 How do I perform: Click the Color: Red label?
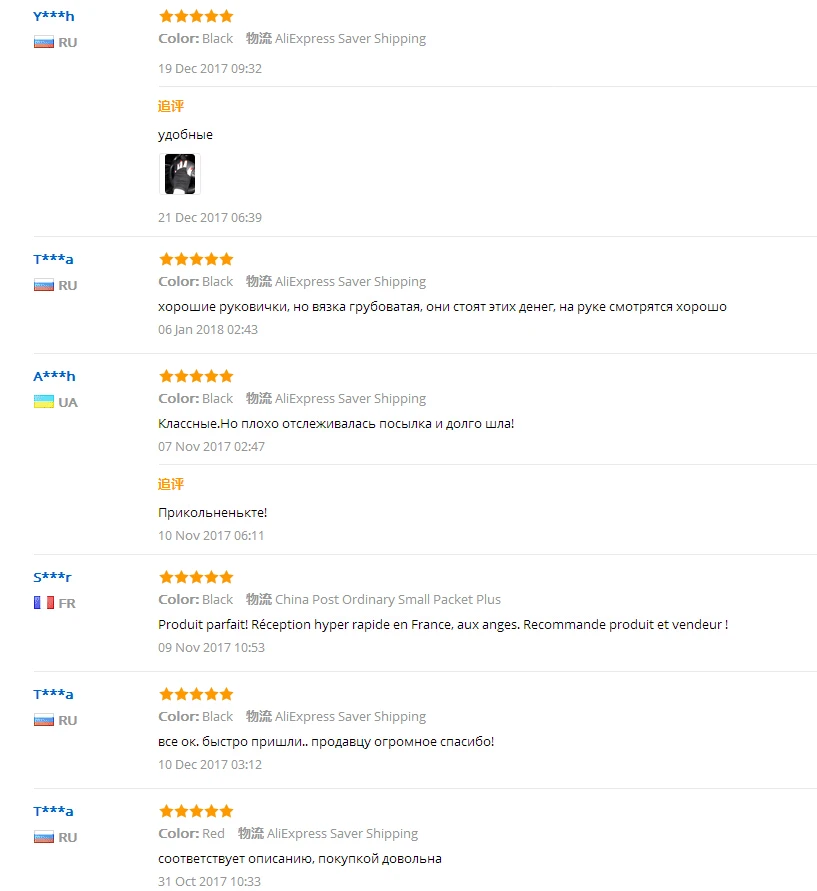point(191,833)
